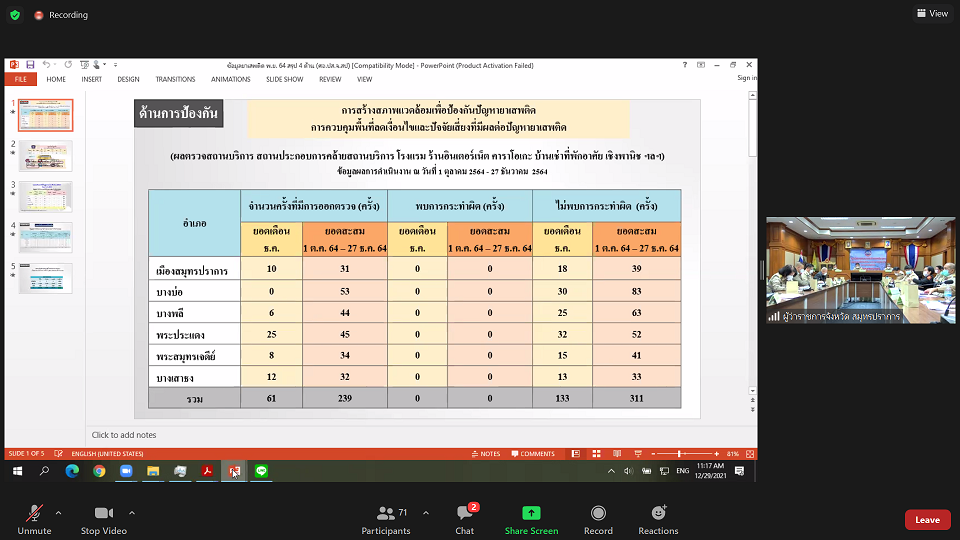Open the Windows Start menu

pos(18,471)
